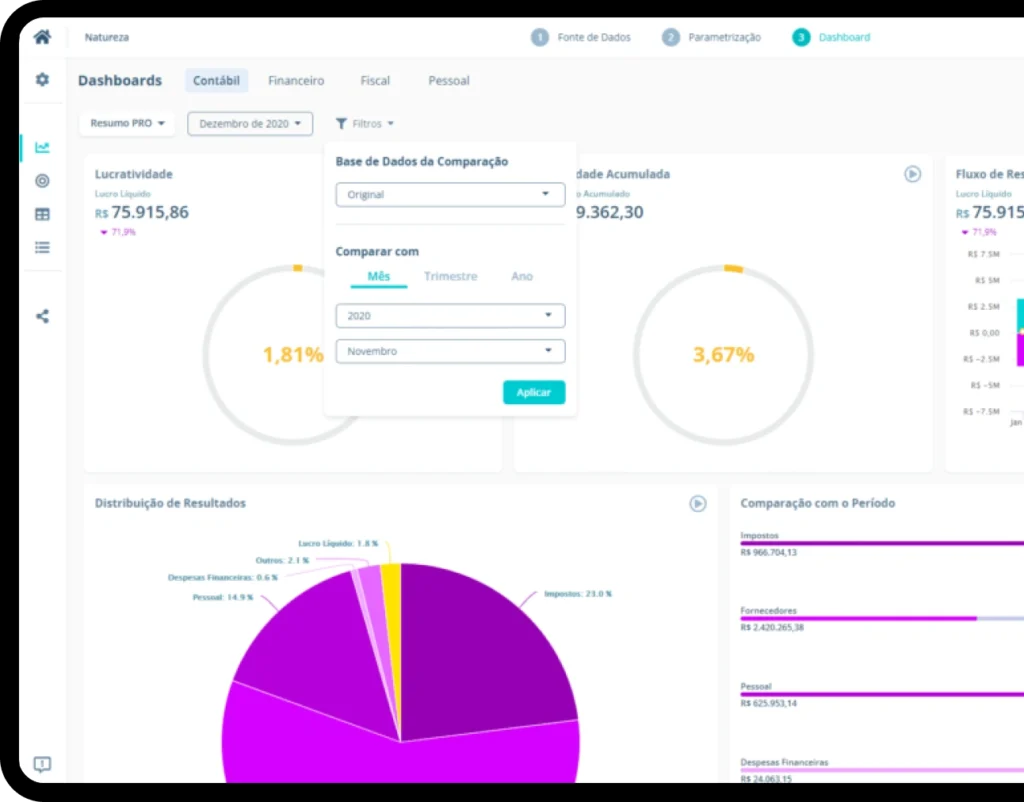Image resolution: width=1024 pixels, height=802 pixels.
Task: Click Parametrização step label
Action: pyautogui.click(x=724, y=37)
